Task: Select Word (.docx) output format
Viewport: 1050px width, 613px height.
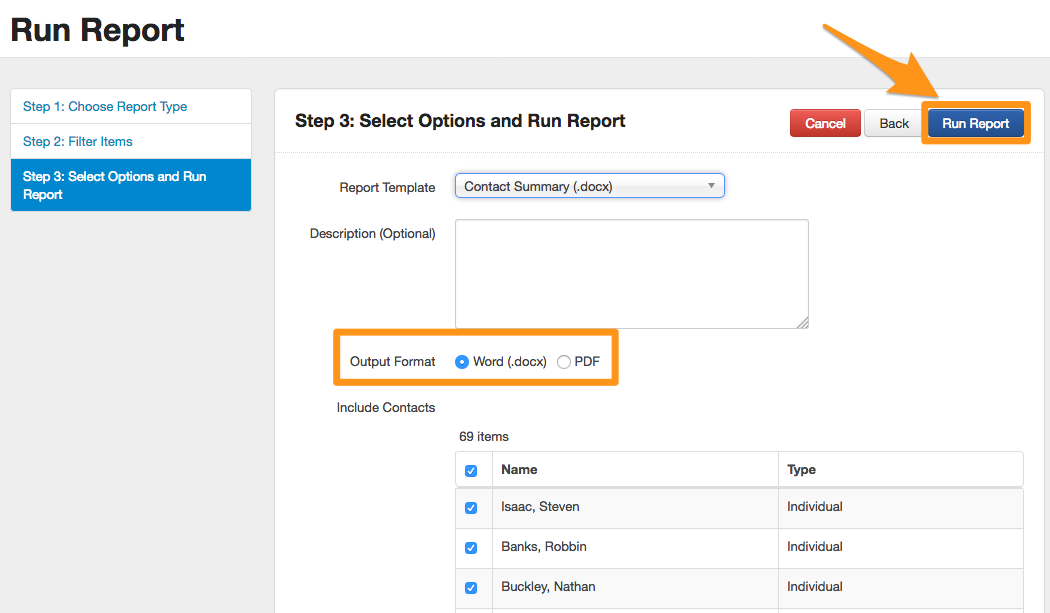Action: [462, 362]
